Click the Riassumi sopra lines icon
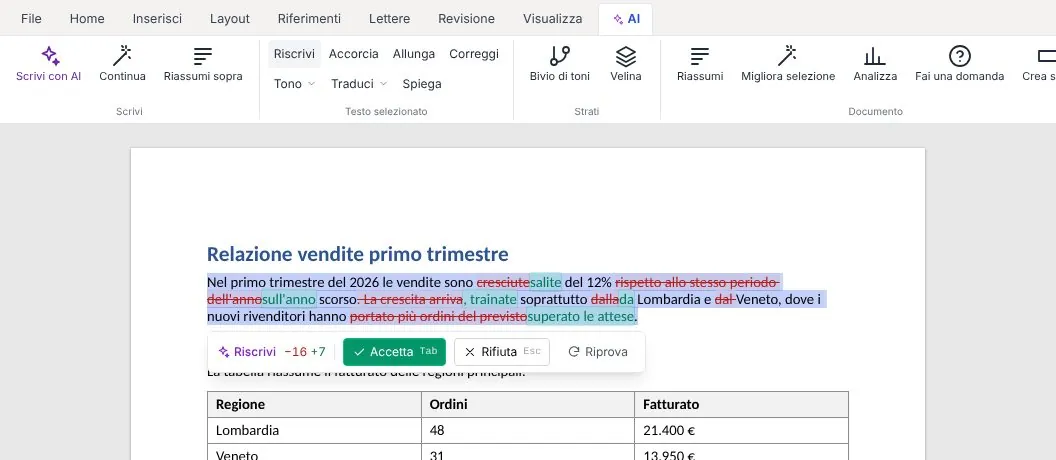The image size is (1056, 460). pos(203,55)
